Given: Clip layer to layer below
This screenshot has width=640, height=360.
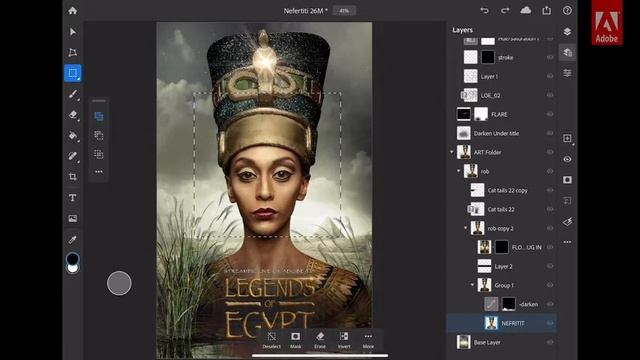Looking at the screenshot, I should coord(567,200).
